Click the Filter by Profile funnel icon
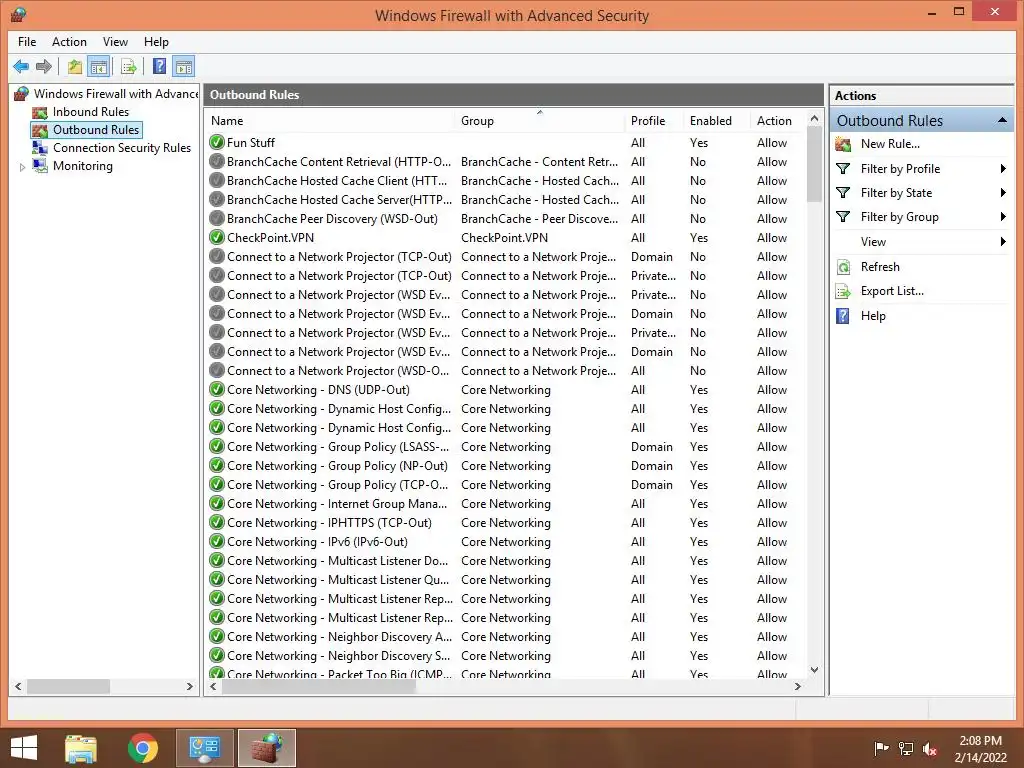Image resolution: width=1024 pixels, height=768 pixels. (x=843, y=168)
